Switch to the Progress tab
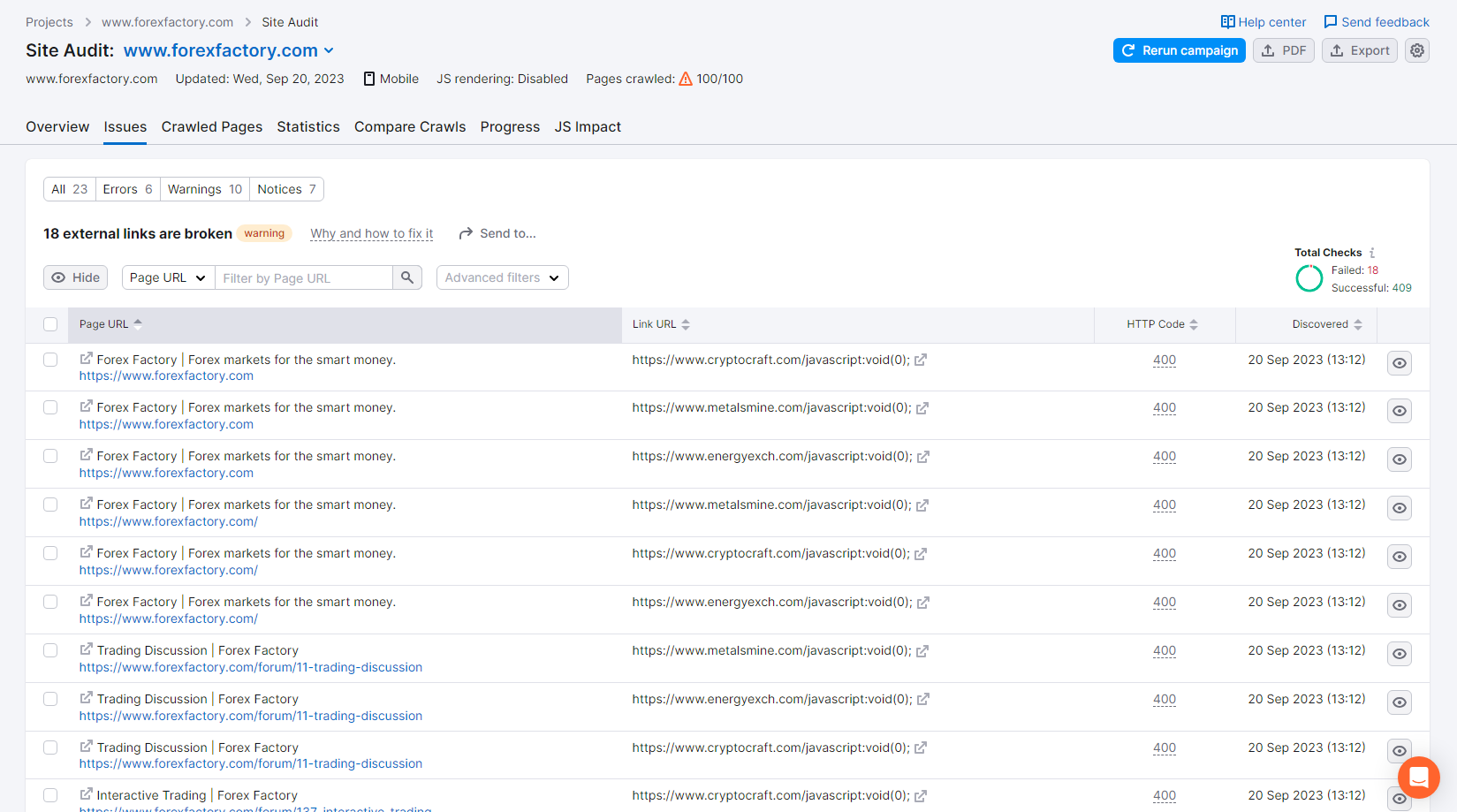 (510, 127)
